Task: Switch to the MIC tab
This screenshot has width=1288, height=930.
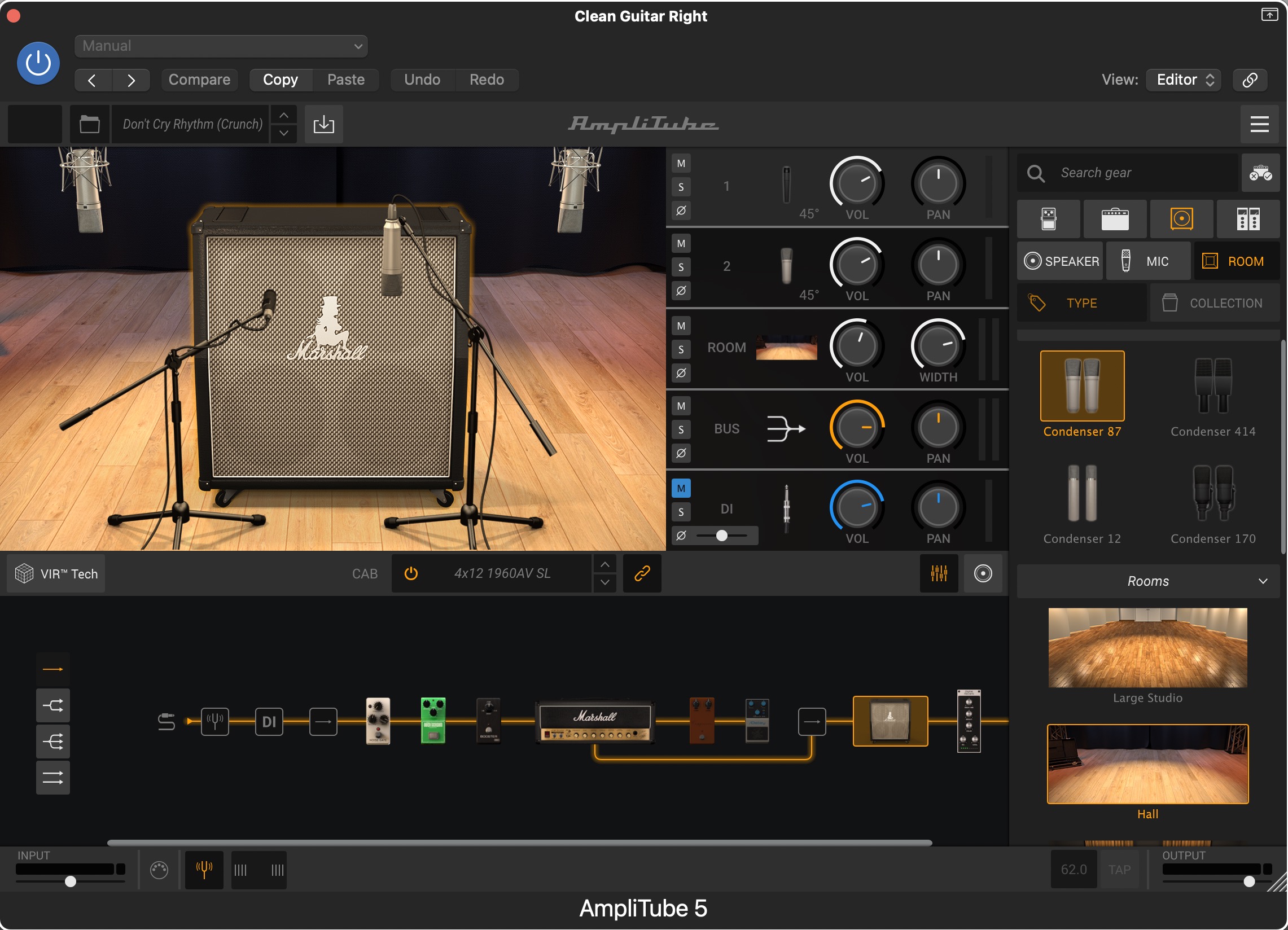Action: click(x=1148, y=261)
